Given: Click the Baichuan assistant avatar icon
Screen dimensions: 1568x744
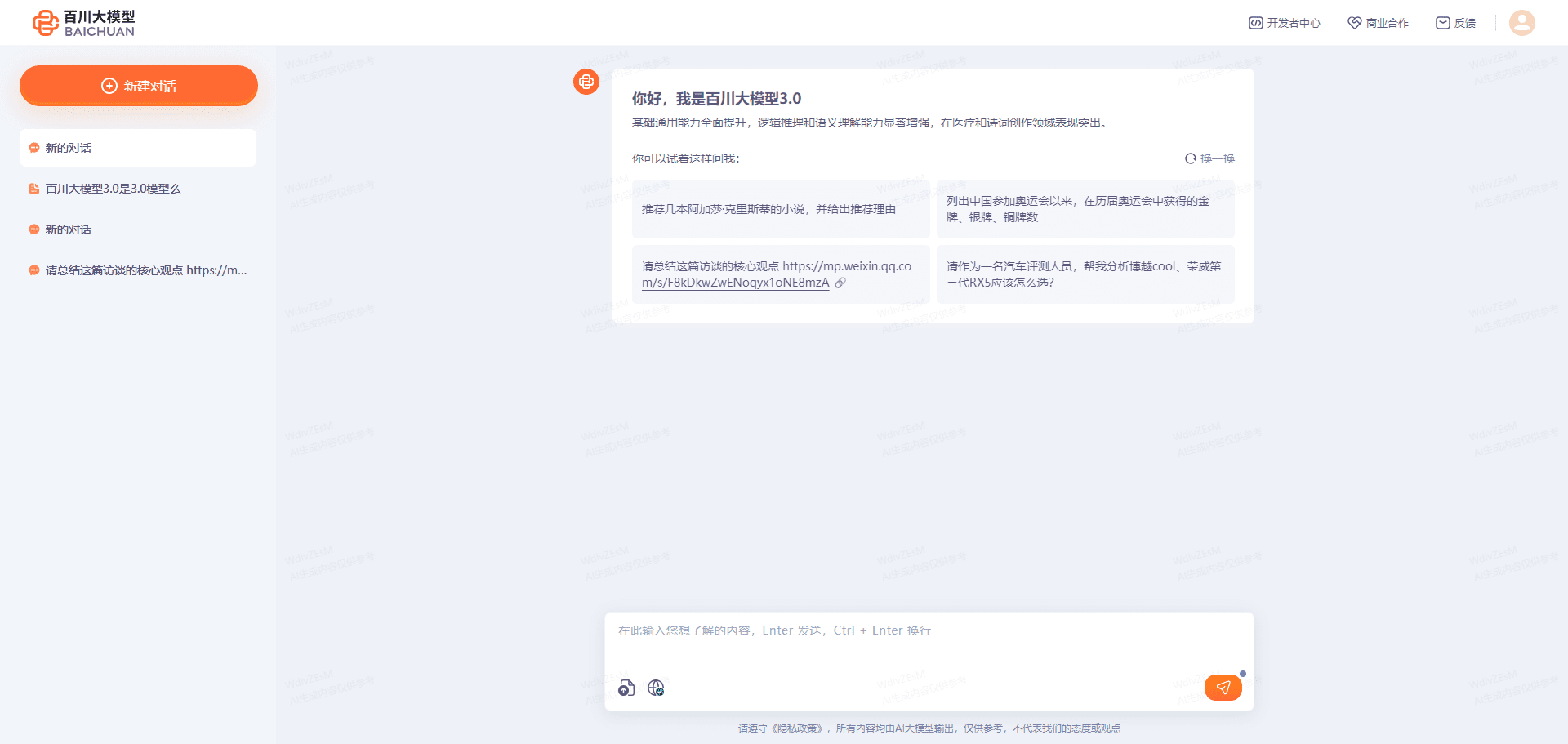Looking at the screenshot, I should [586, 82].
